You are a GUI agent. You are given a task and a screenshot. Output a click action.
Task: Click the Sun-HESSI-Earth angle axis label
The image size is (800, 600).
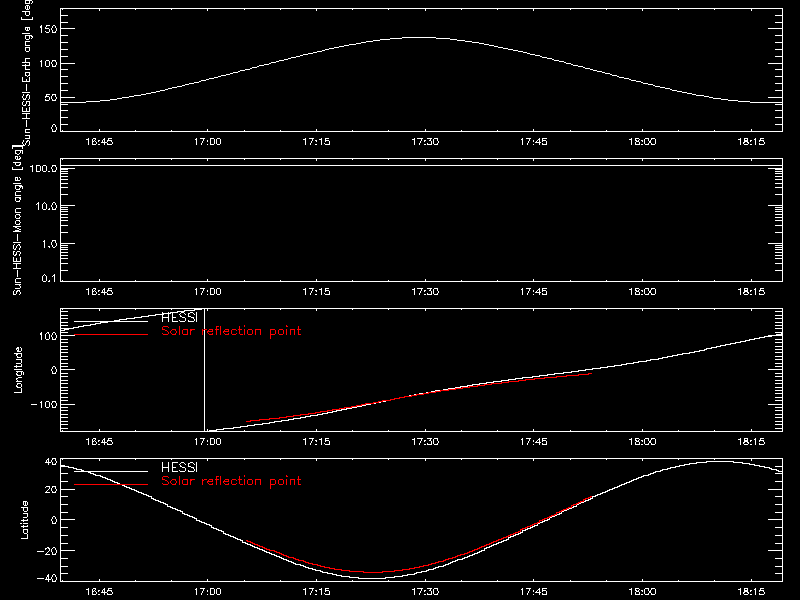click(27, 71)
